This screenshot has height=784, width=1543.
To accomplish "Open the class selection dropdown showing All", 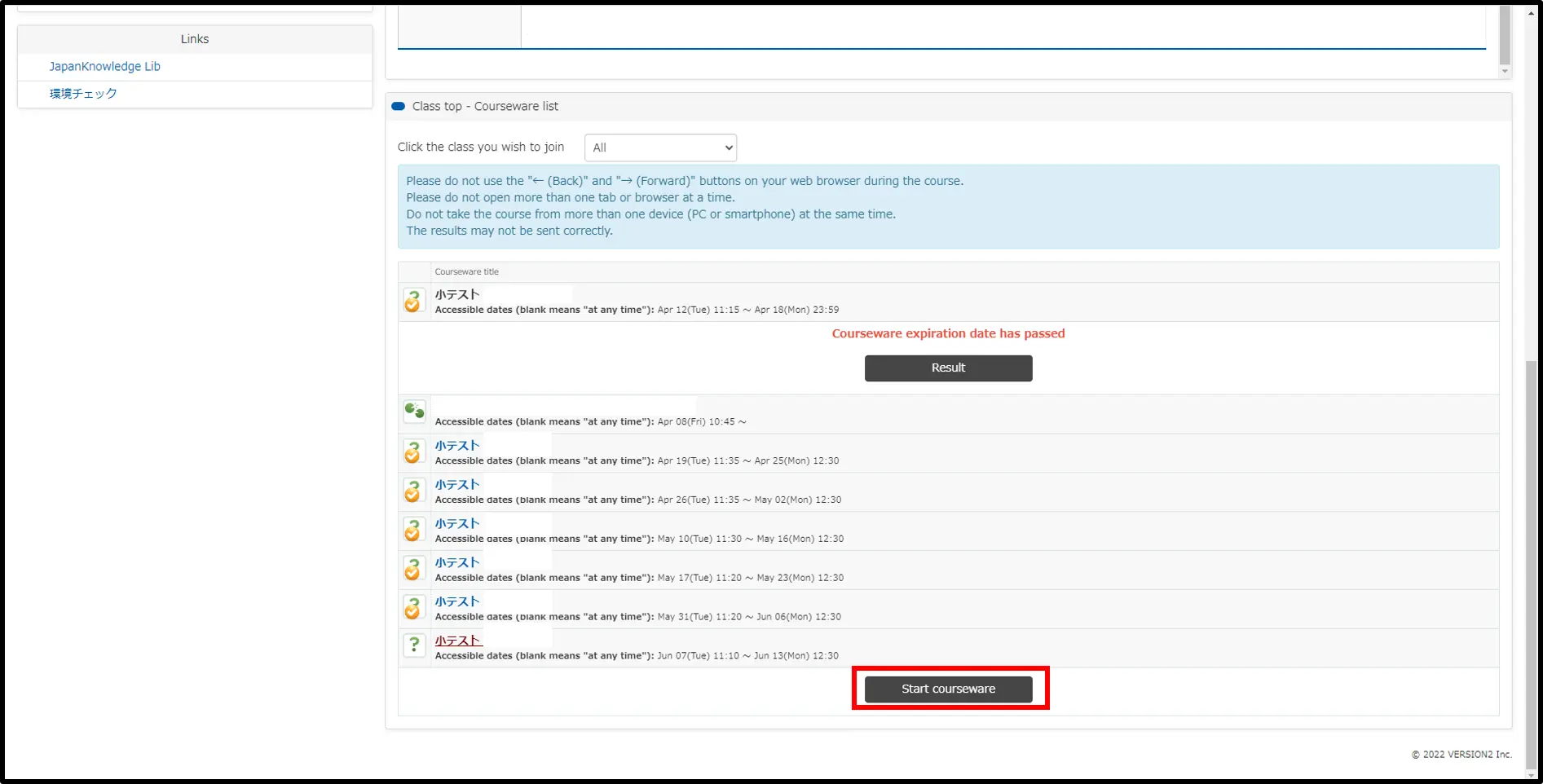I will click(x=660, y=148).
